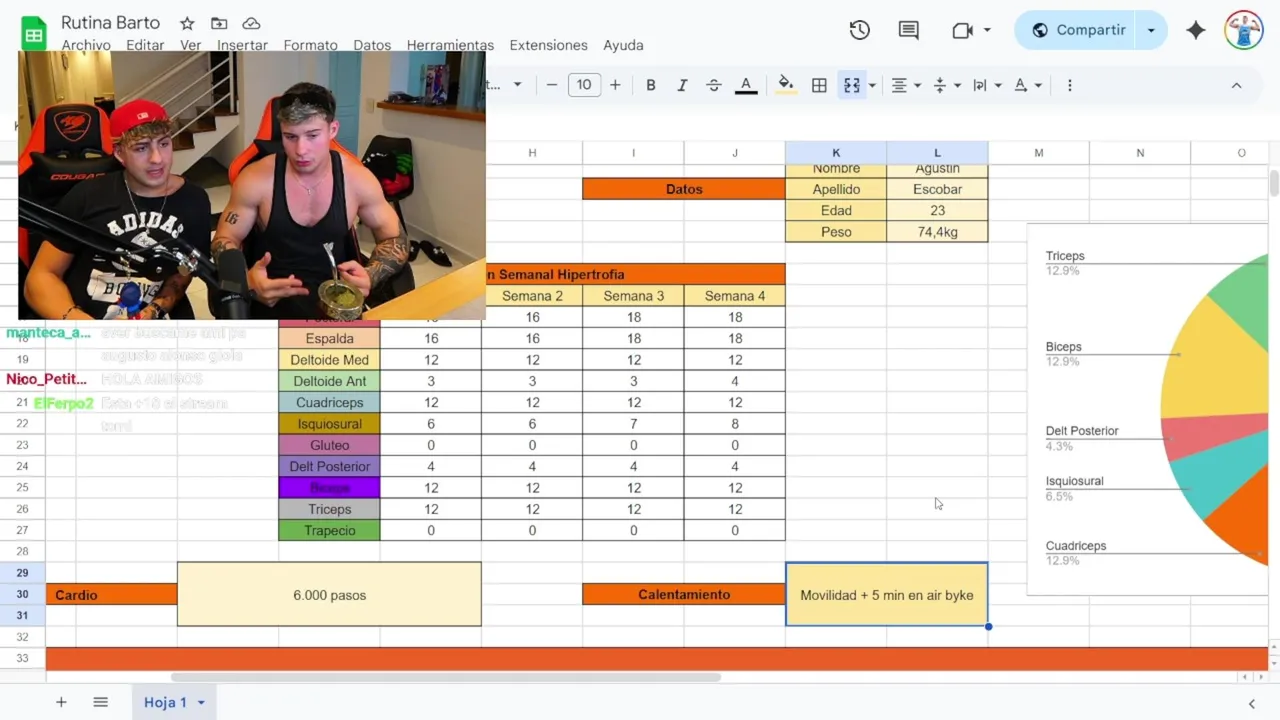Open horizontal align options
The height and width of the screenshot is (720, 1280).
click(x=905, y=85)
